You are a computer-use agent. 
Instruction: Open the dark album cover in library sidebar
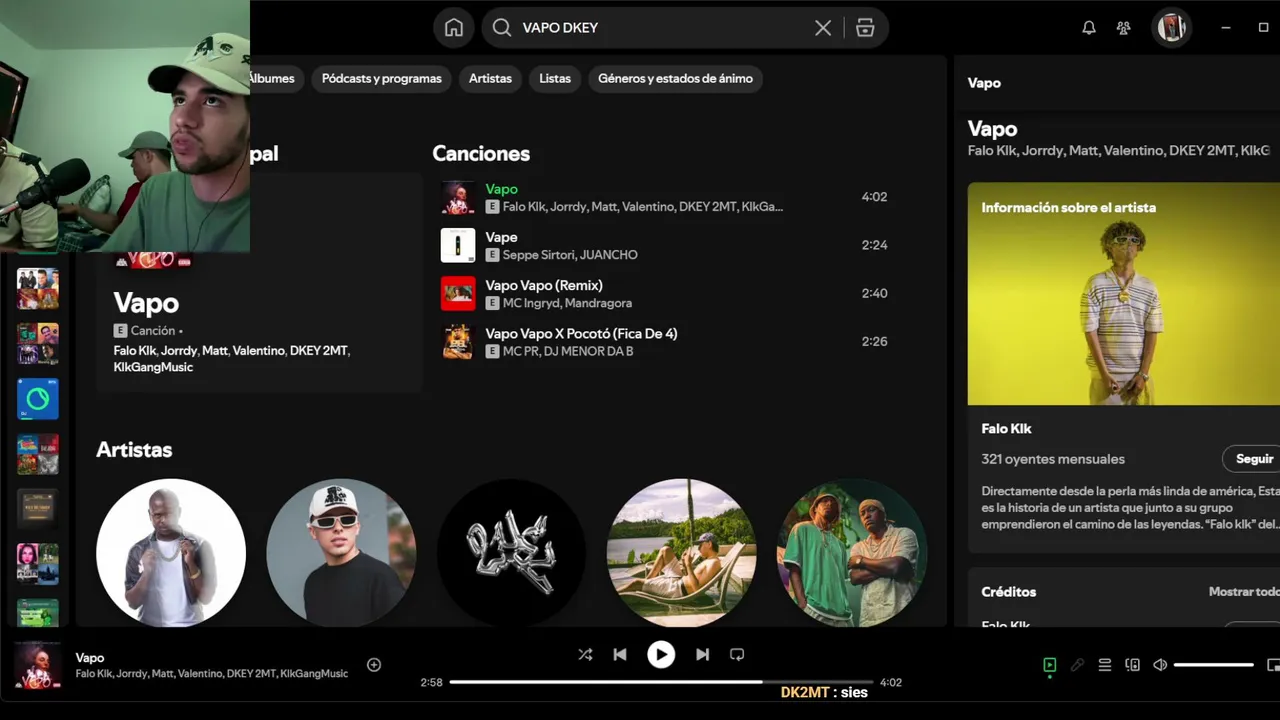(38, 509)
